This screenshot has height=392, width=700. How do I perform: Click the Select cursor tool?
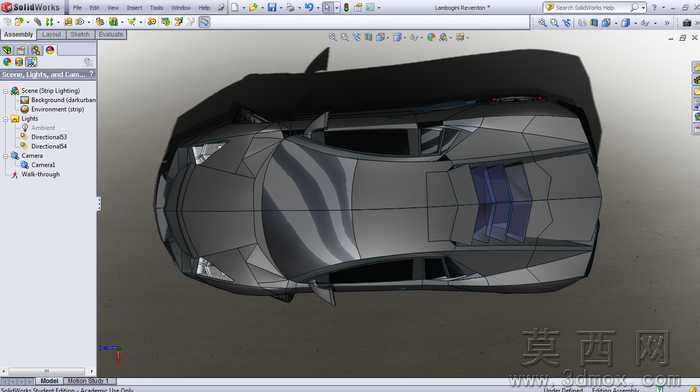tap(328, 8)
